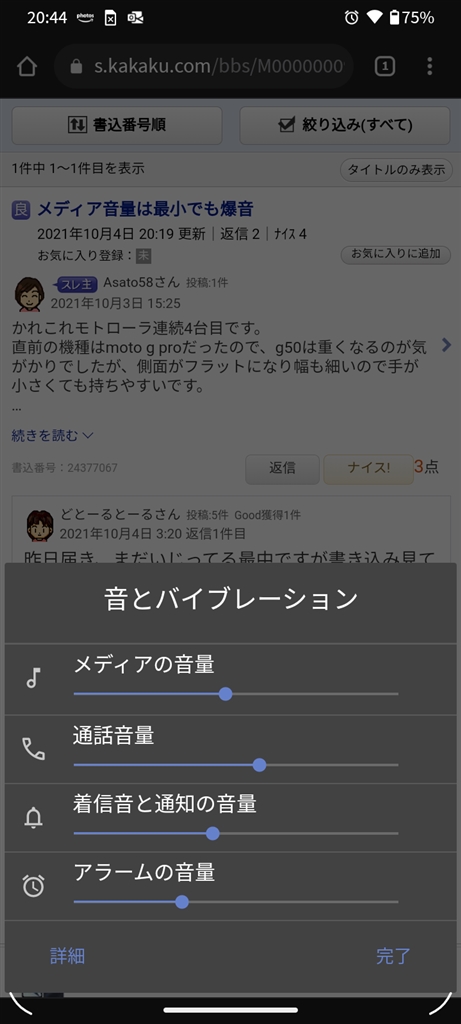Toggle the 絞り込み(すべて) filter checkbox button
The width and height of the screenshot is (461, 1024).
[x=345, y=125]
